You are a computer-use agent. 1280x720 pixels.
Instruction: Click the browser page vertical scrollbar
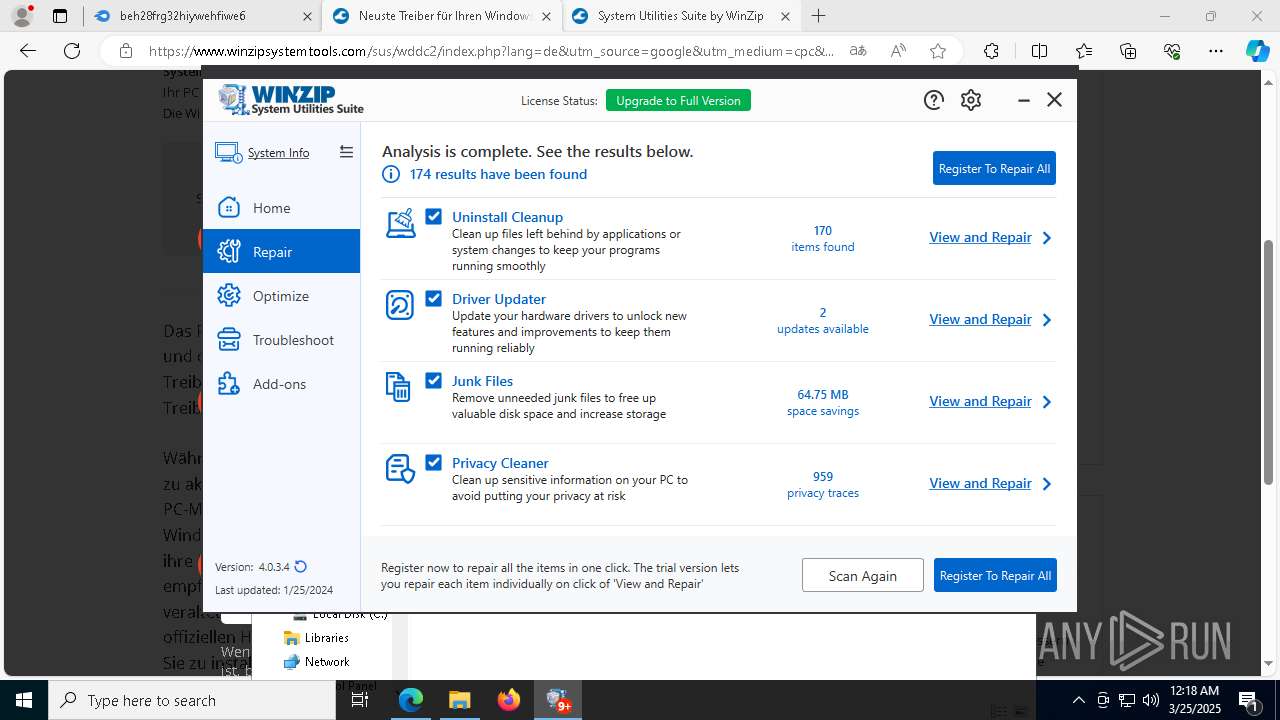click(x=1269, y=360)
